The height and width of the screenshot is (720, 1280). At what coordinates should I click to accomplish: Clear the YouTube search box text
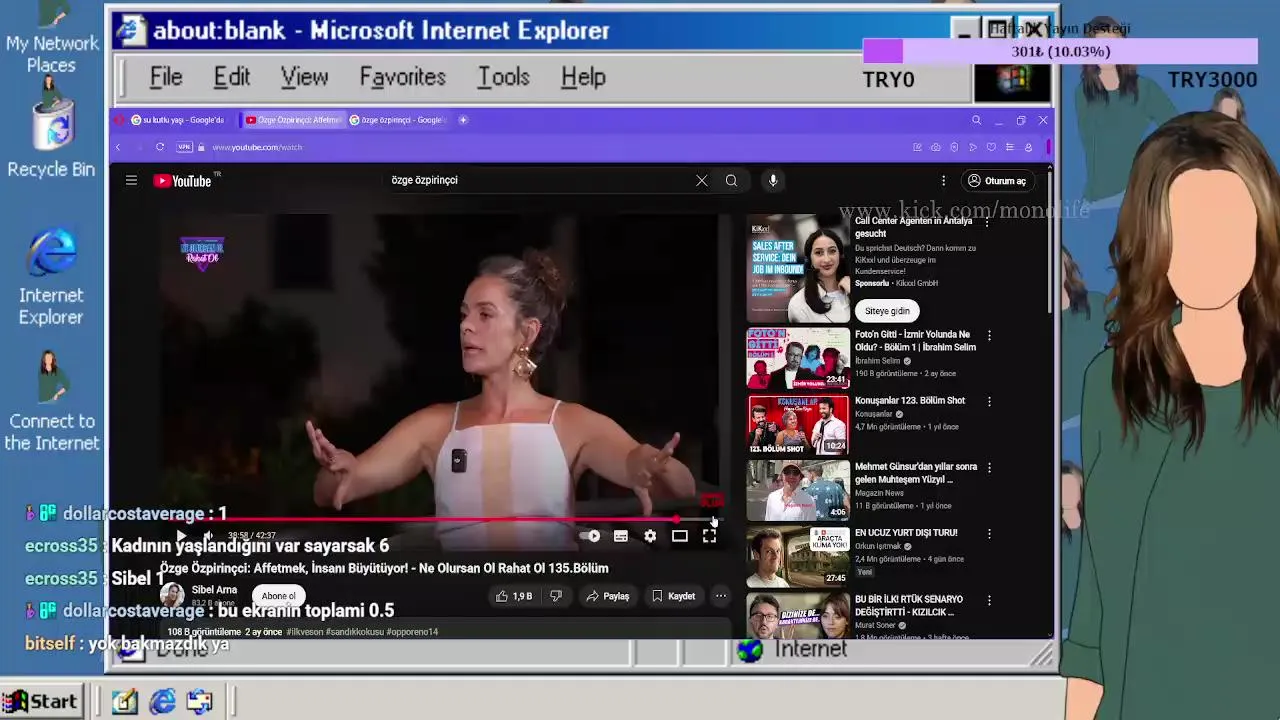tap(702, 181)
